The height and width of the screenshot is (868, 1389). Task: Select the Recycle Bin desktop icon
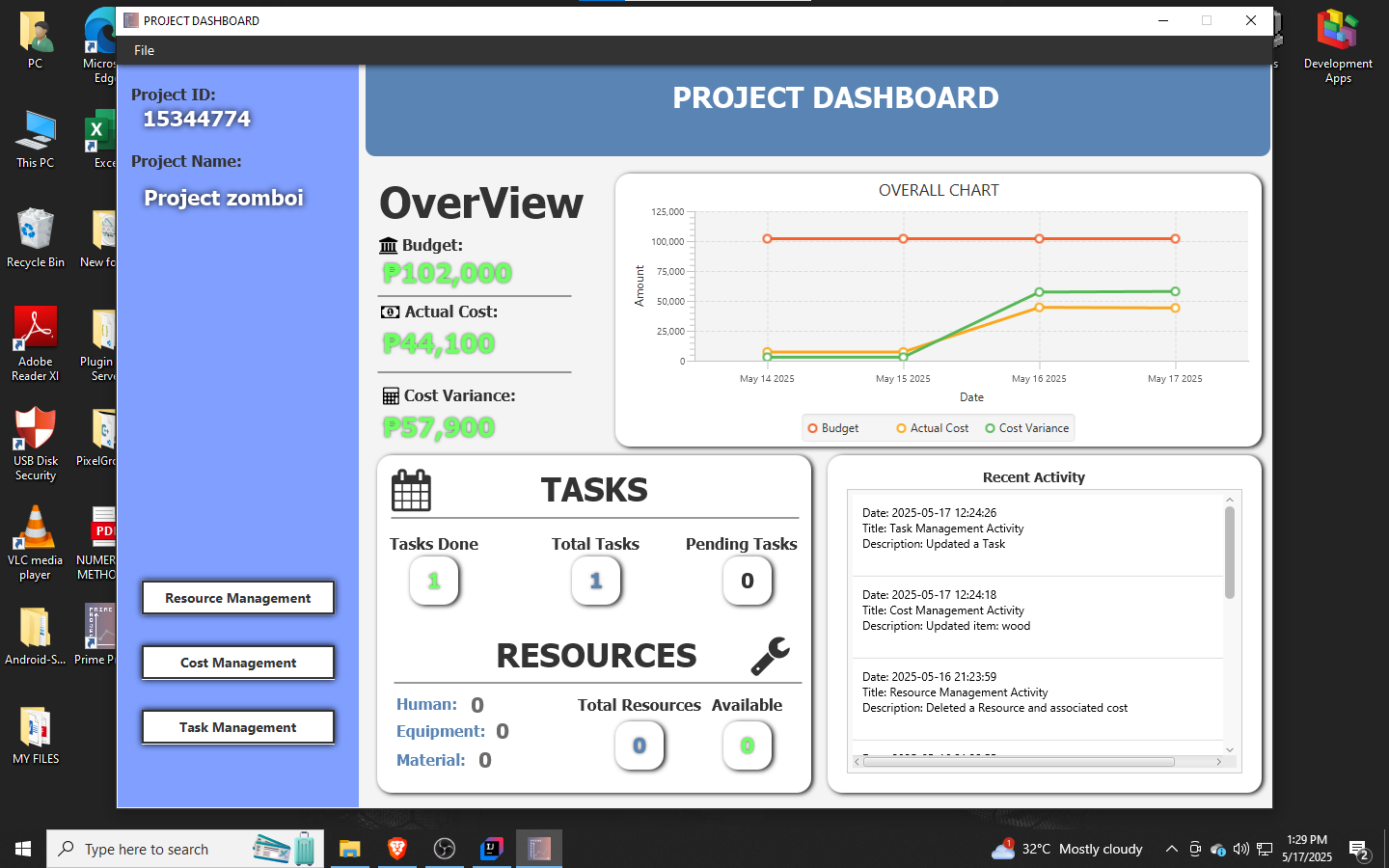pyautogui.click(x=36, y=238)
